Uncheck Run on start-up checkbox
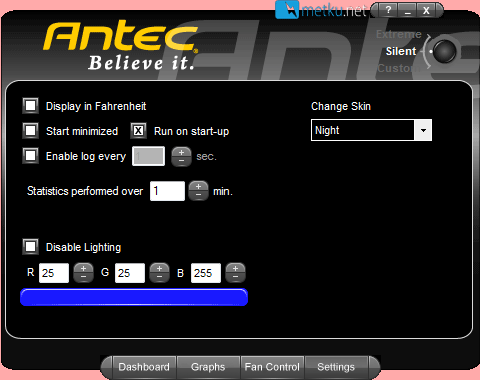480x380 pixels. pyautogui.click(x=138, y=131)
